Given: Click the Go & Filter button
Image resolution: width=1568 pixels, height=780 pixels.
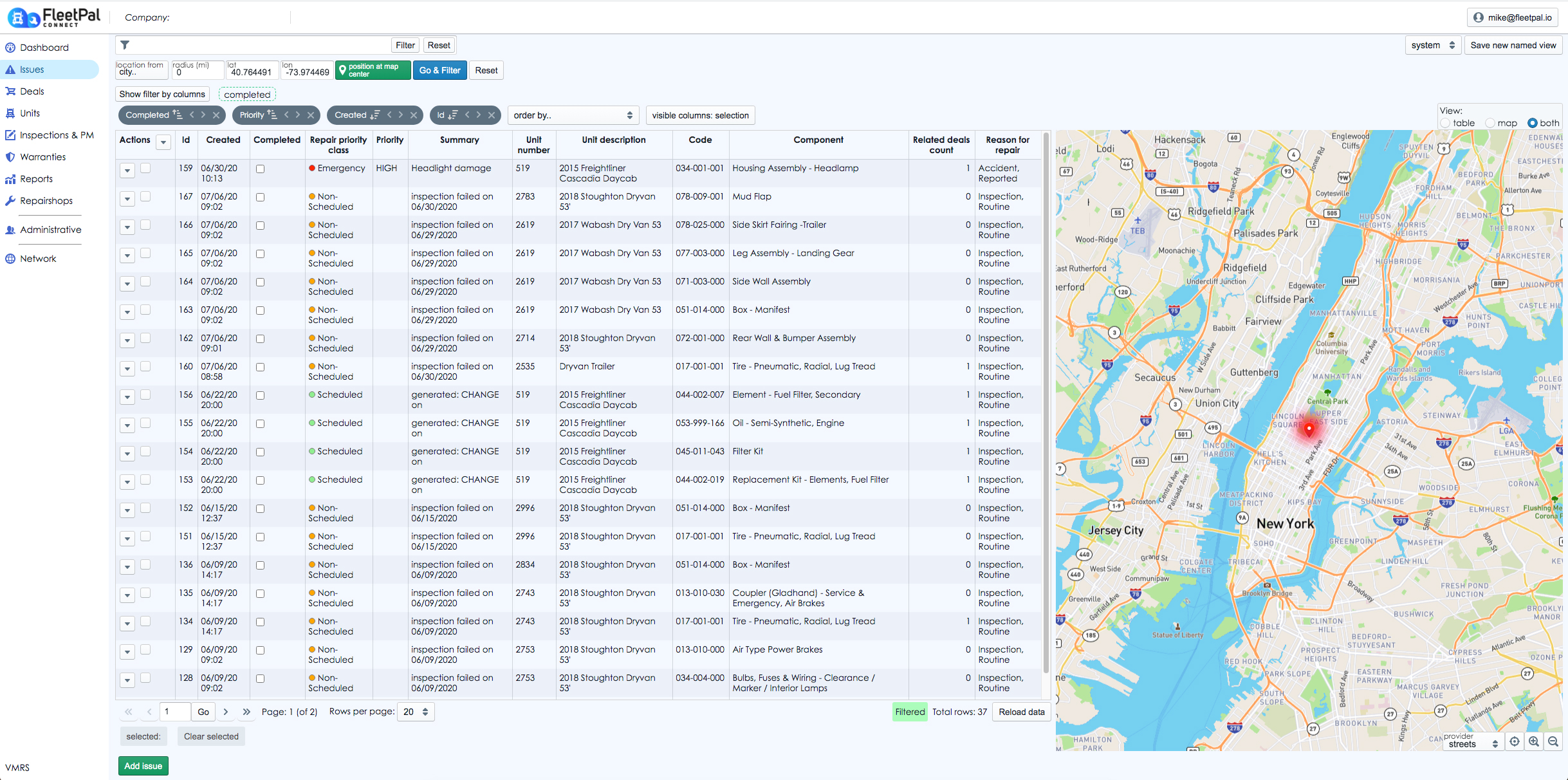Looking at the screenshot, I should 439,71.
